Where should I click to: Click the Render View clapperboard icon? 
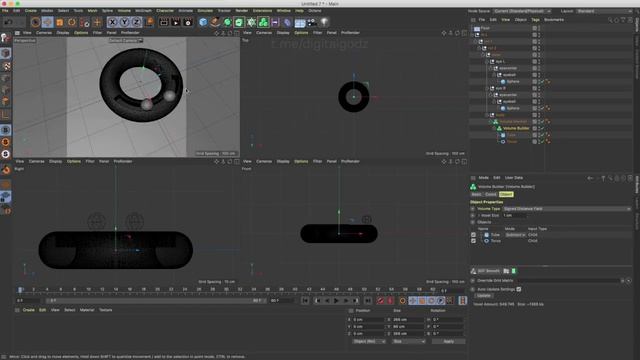click(164, 22)
